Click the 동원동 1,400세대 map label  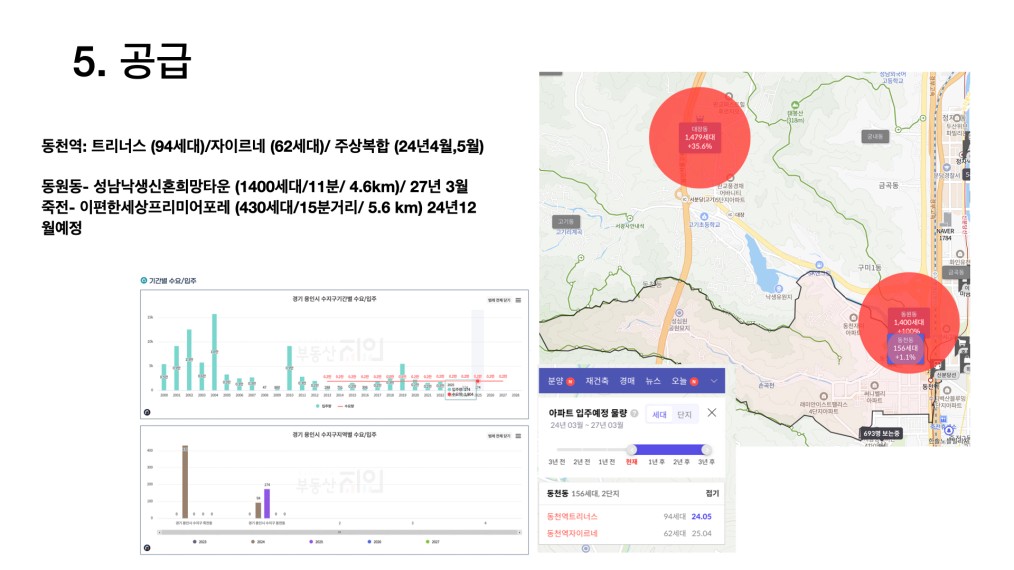[x=909, y=322]
